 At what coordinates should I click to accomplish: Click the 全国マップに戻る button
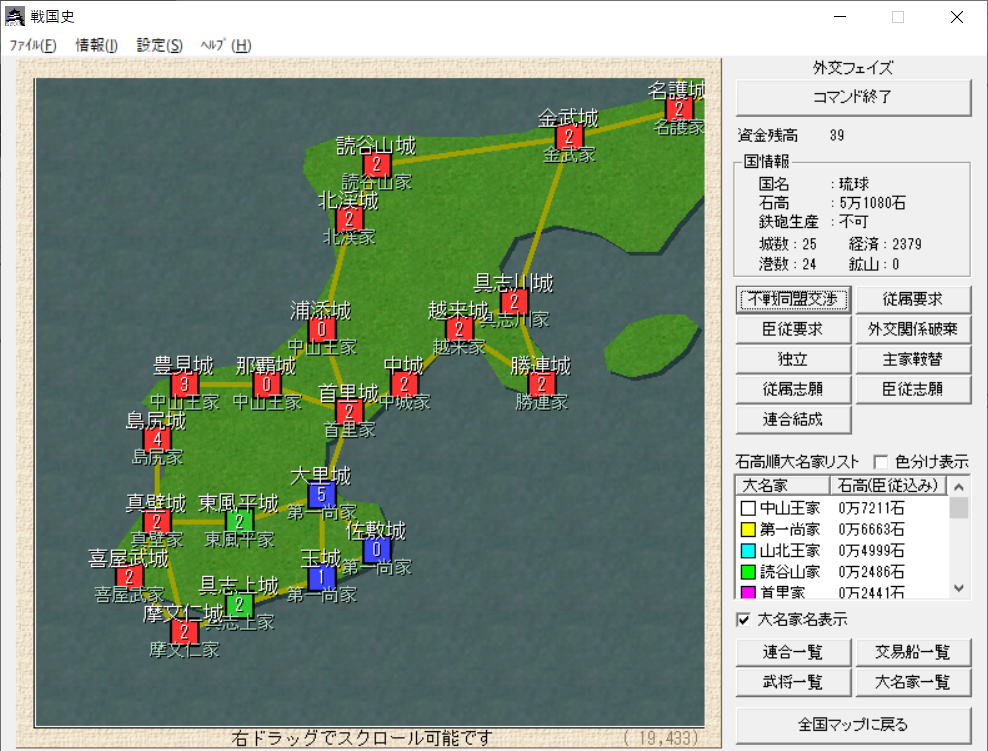point(853,724)
